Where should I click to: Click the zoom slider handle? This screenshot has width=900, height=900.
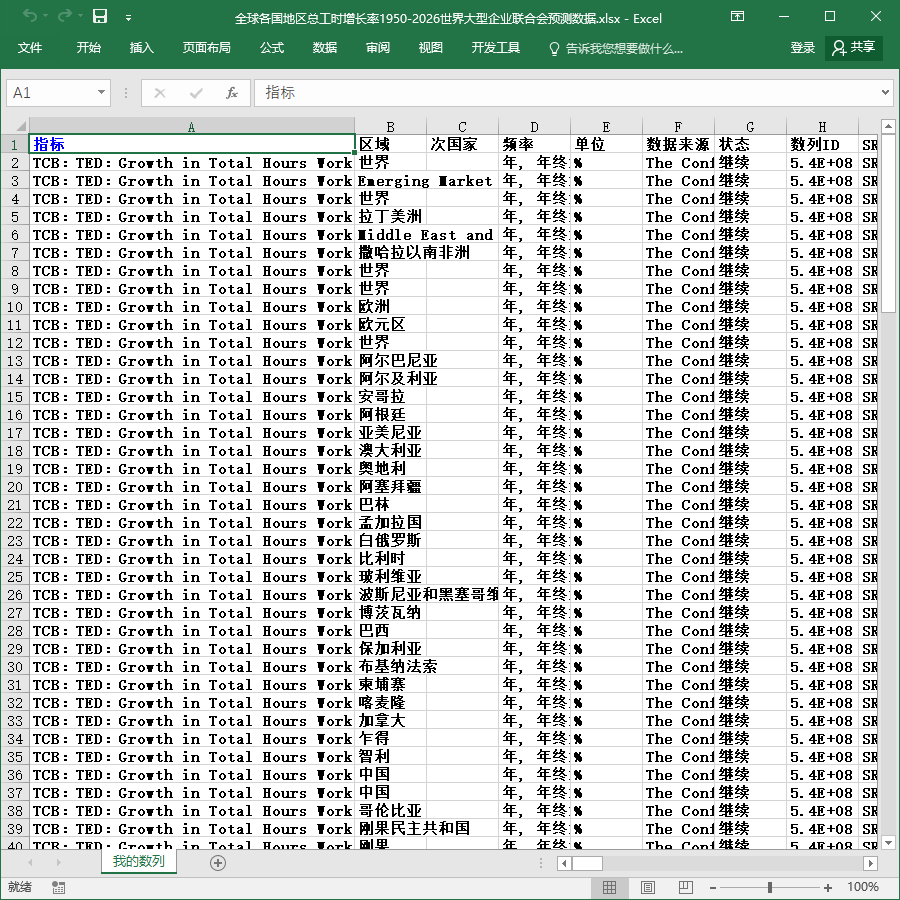tap(769, 887)
